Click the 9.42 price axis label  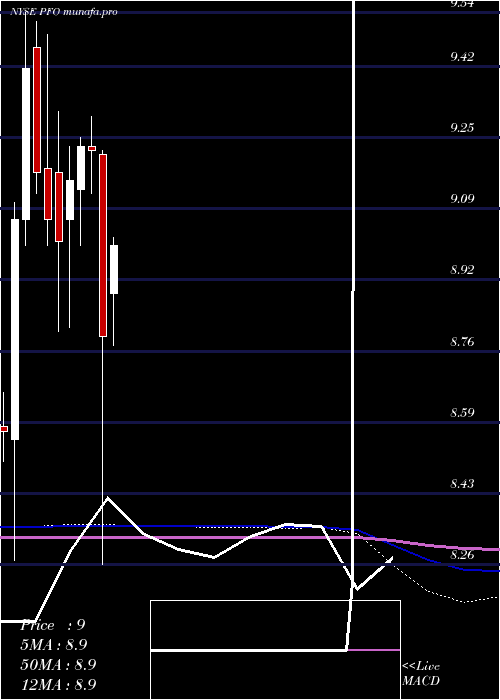(x=462, y=57)
